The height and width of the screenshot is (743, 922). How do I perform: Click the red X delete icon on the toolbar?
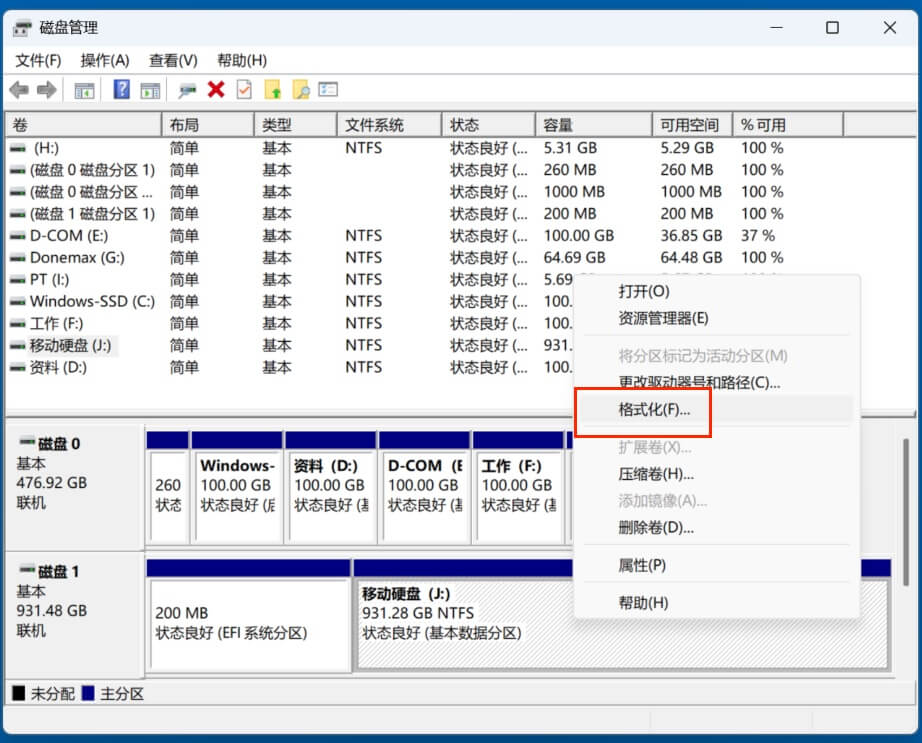tap(216, 89)
